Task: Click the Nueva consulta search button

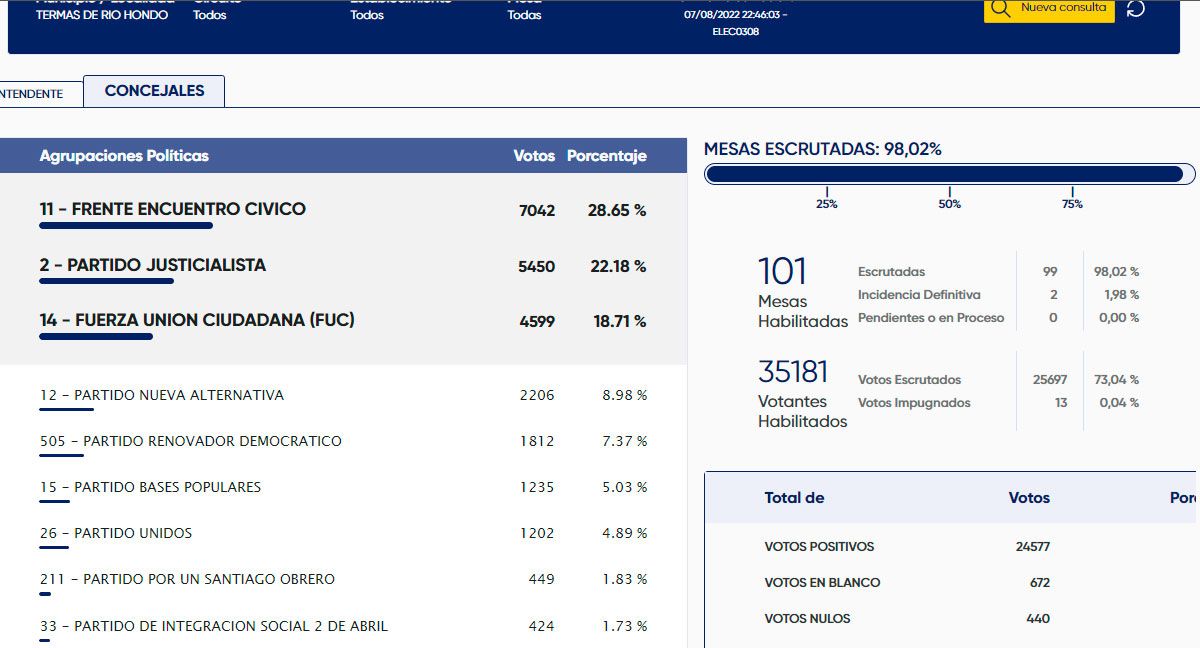Action: [1049, 9]
